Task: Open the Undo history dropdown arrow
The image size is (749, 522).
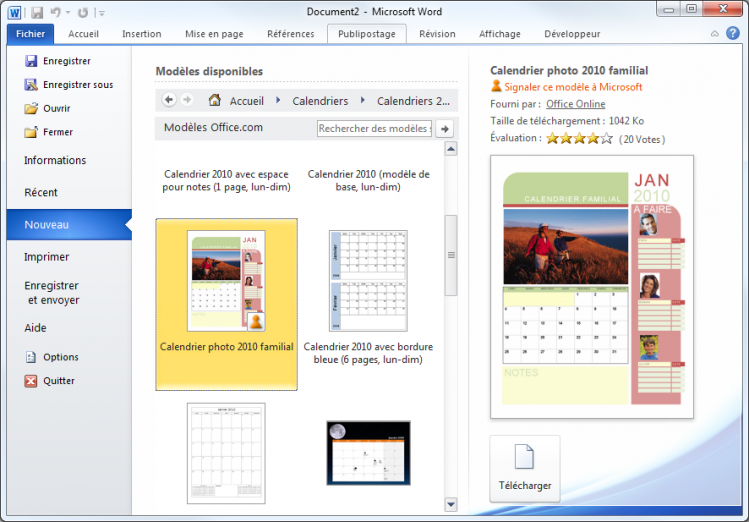Action: 68,13
